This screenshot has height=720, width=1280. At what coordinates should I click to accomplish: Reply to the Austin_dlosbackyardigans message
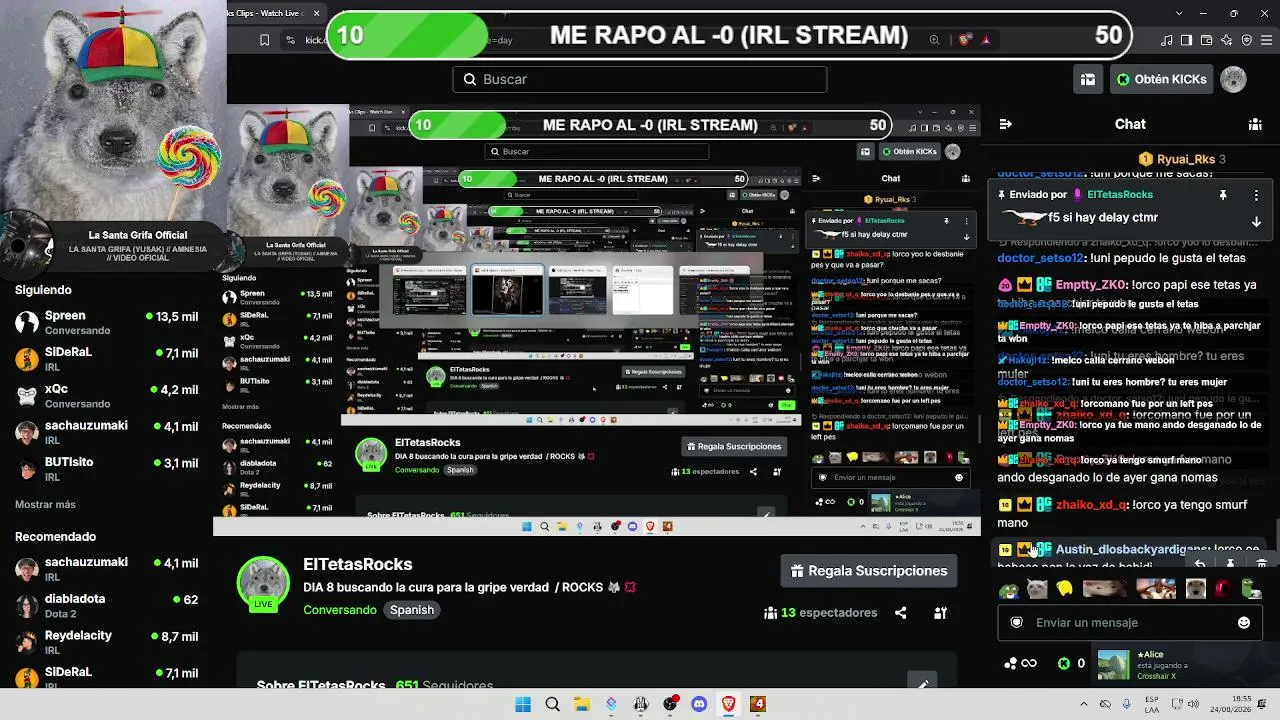pyautogui.click(x=1200, y=563)
